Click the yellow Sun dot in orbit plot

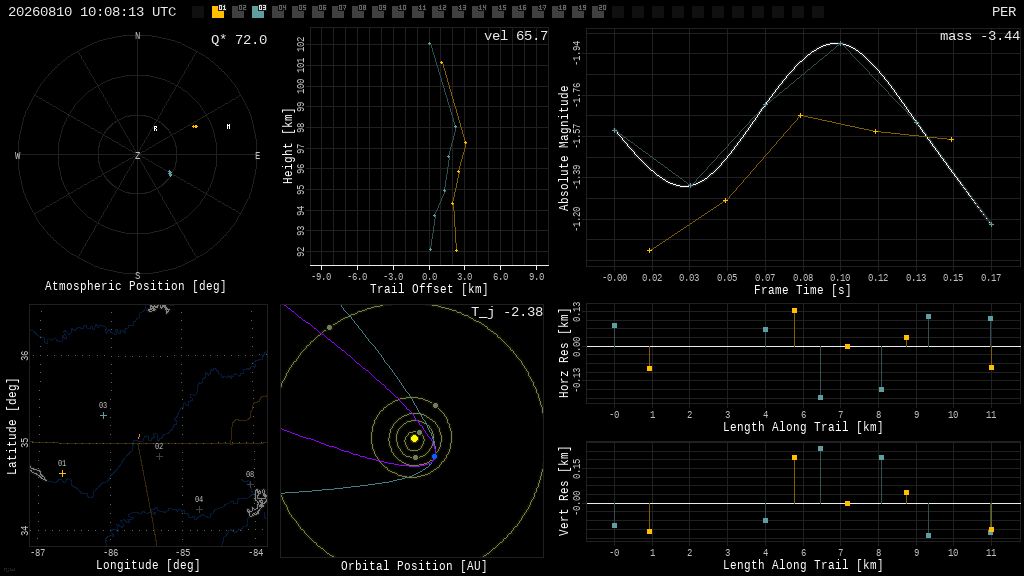click(x=414, y=439)
